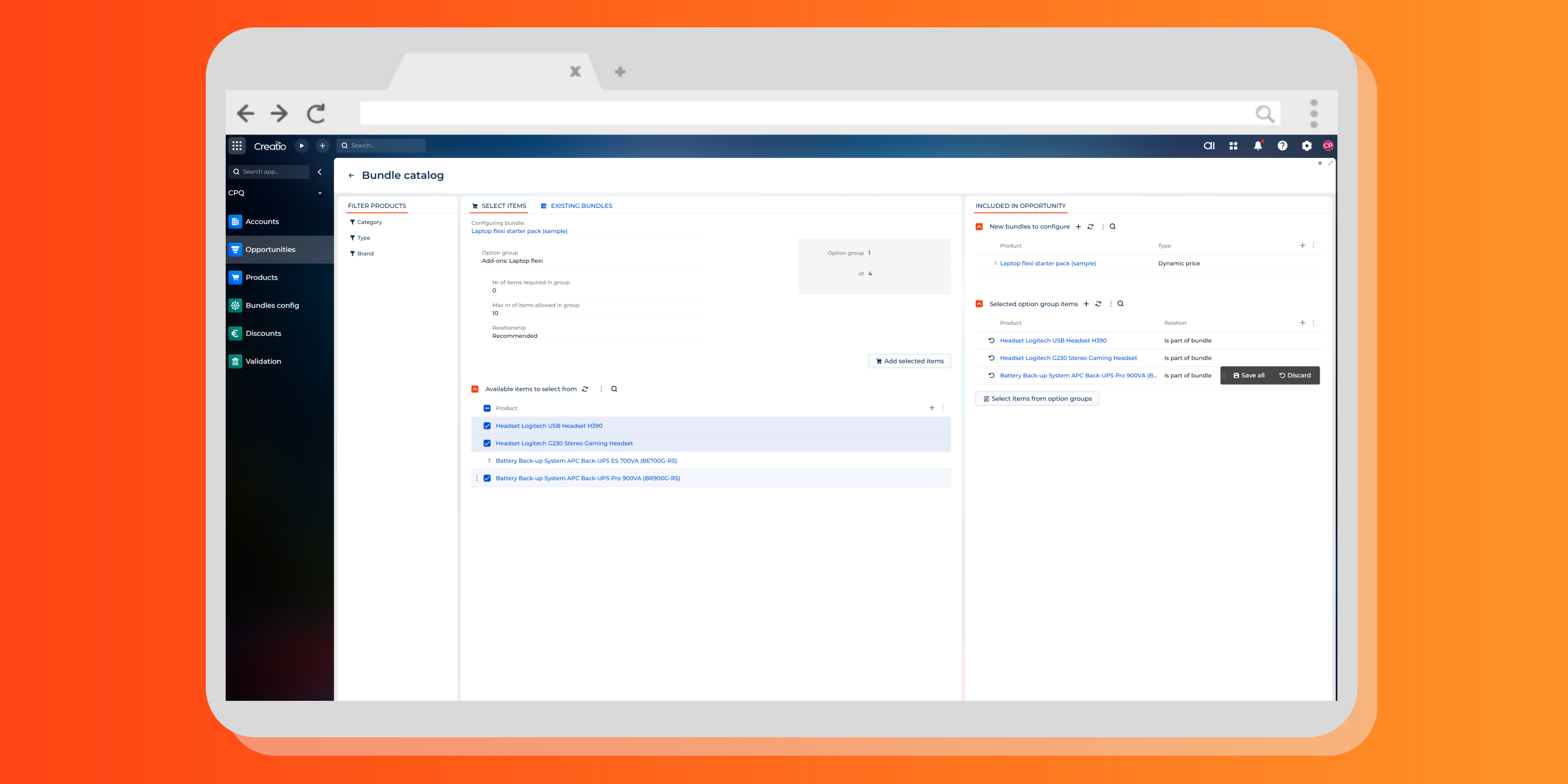This screenshot has width=1568, height=784.
Task: Add a new bundle to configure with plus icon
Action: click(x=1078, y=226)
